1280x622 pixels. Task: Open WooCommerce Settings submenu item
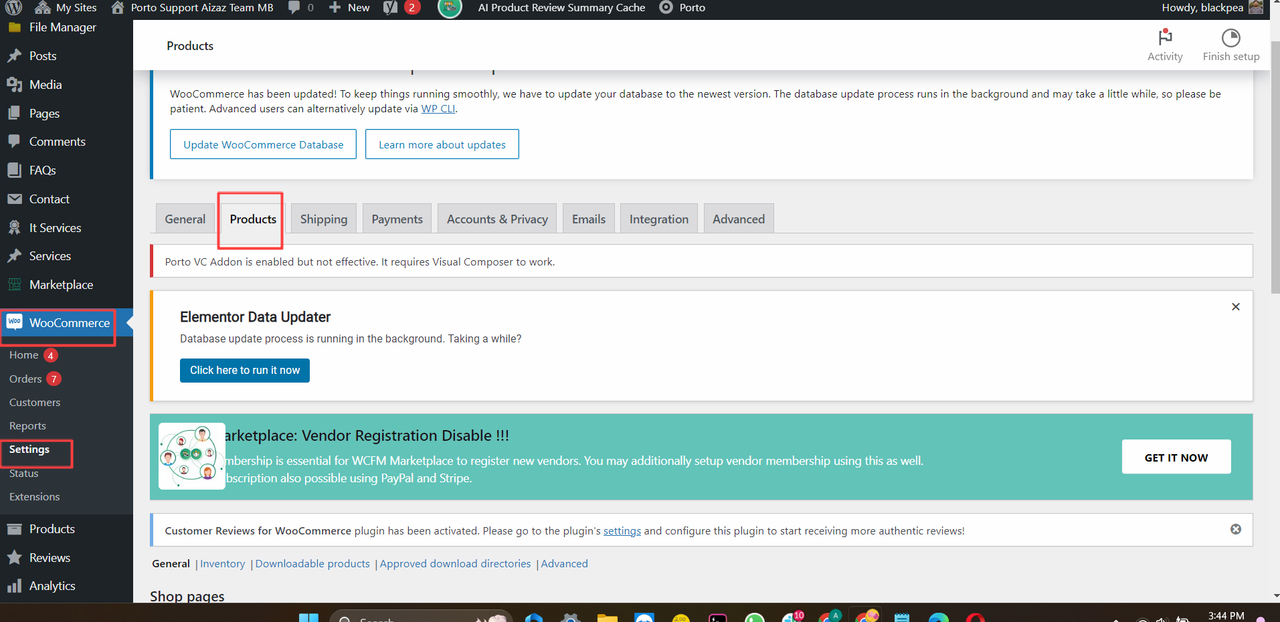tap(30, 450)
